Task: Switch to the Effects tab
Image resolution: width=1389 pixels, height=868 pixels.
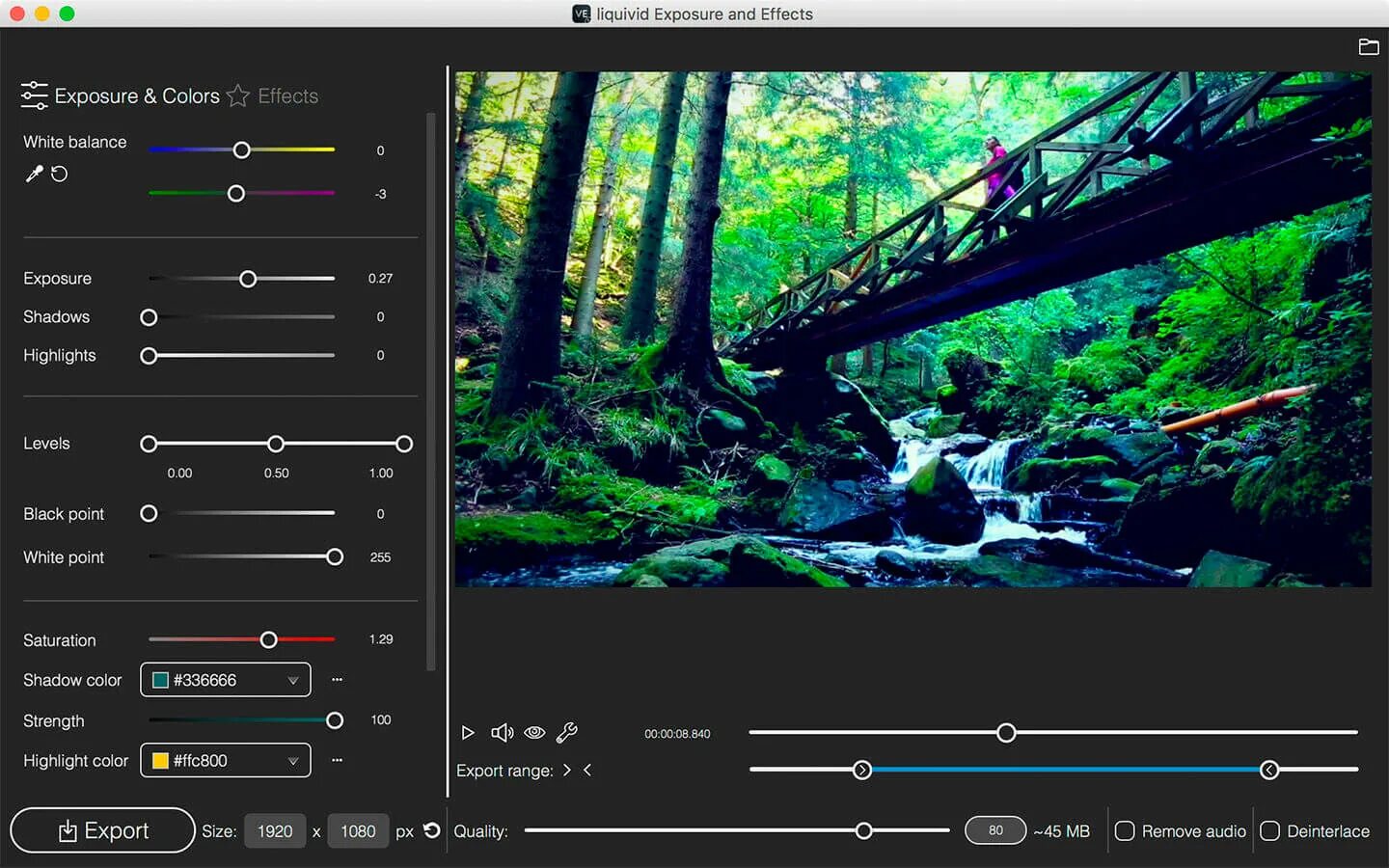Action: [287, 96]
